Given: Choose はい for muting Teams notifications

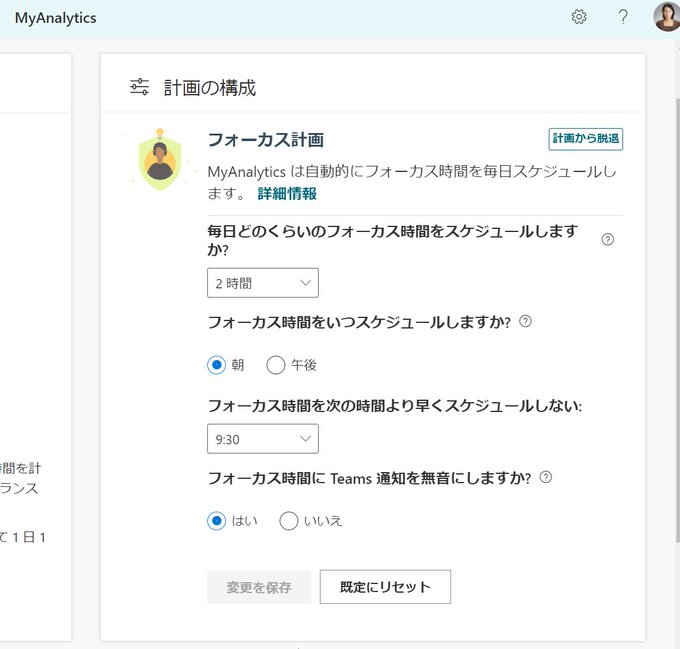Looking at the screenshot, I should click(216, 521).
